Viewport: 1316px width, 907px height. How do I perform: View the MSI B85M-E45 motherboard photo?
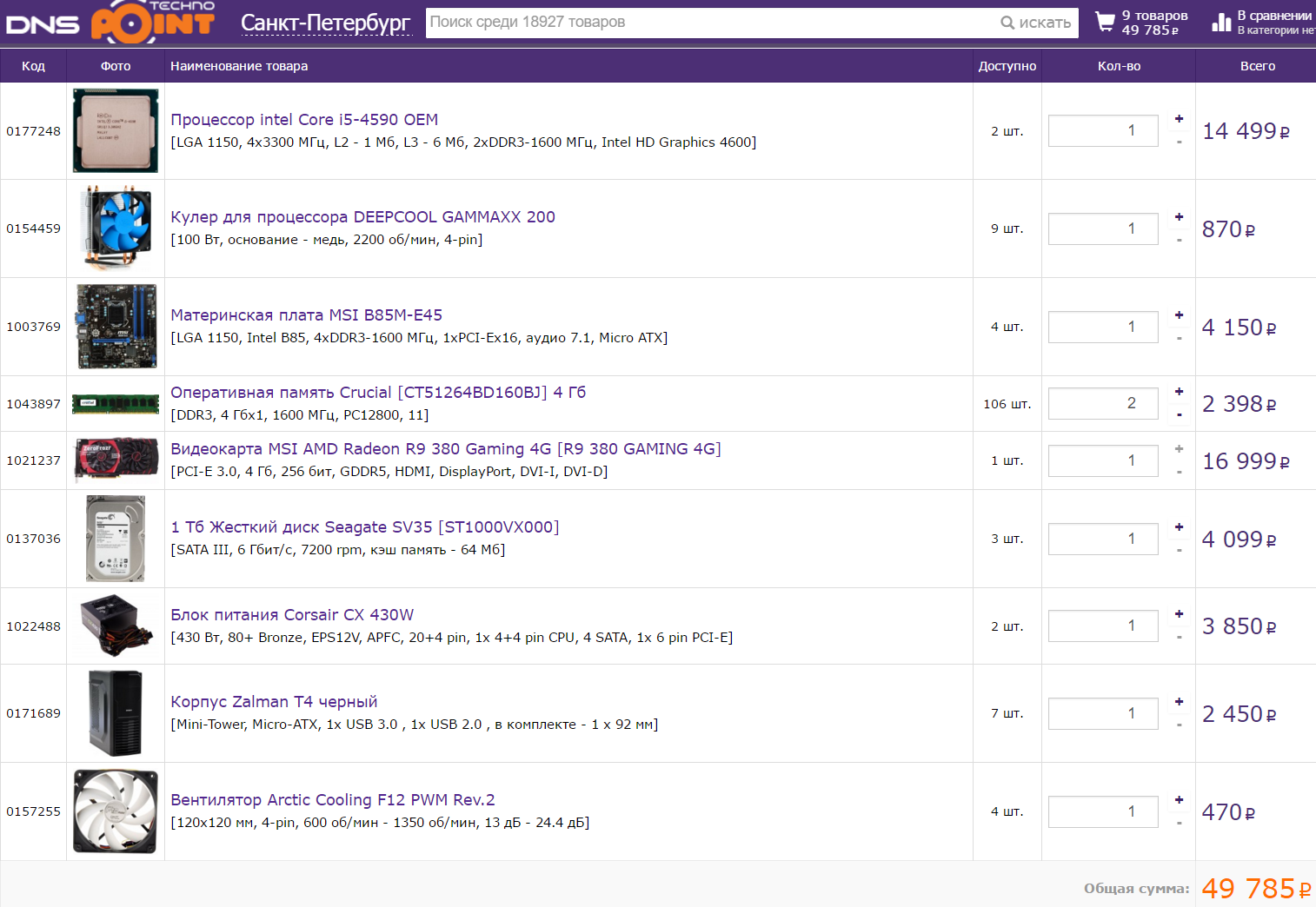click(x=116, y=327)
